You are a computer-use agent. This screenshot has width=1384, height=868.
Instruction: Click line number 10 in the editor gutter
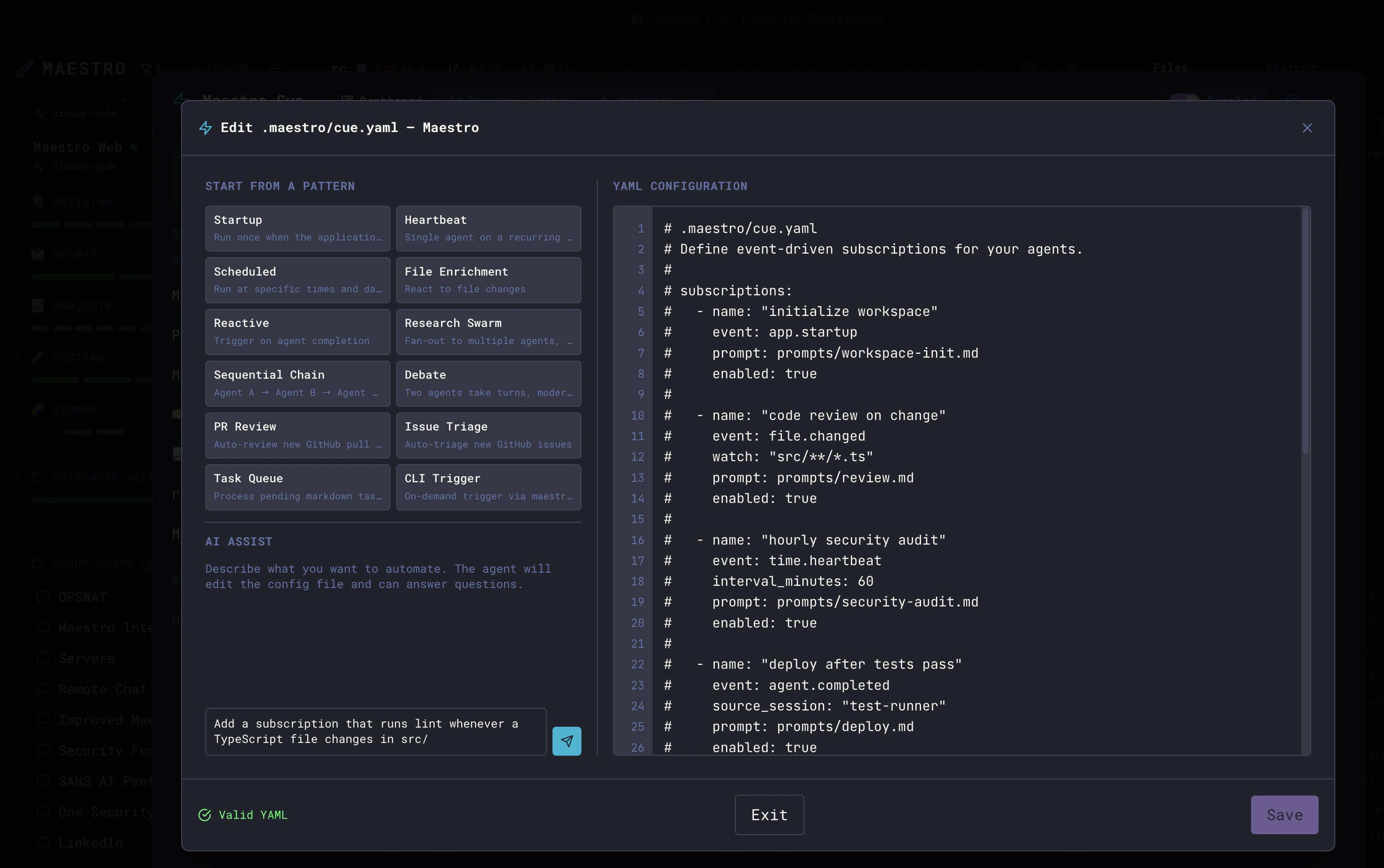pyautogui.click(x=638, y=416)
